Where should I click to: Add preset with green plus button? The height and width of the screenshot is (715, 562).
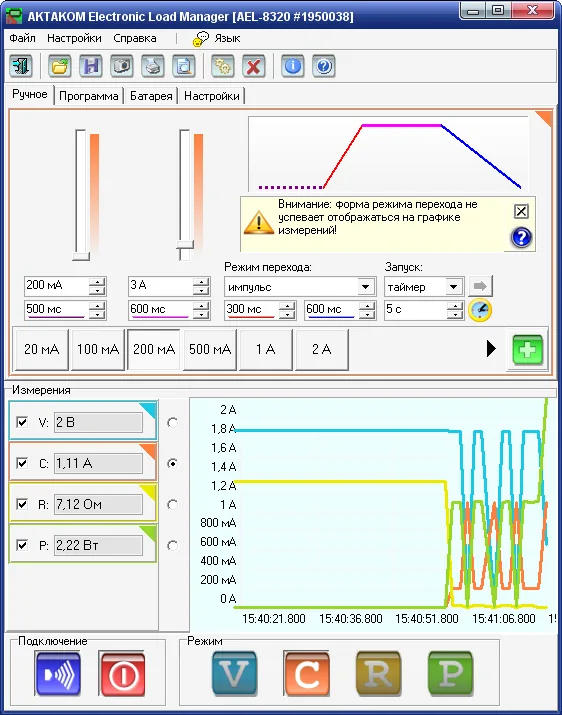(527, 350)
